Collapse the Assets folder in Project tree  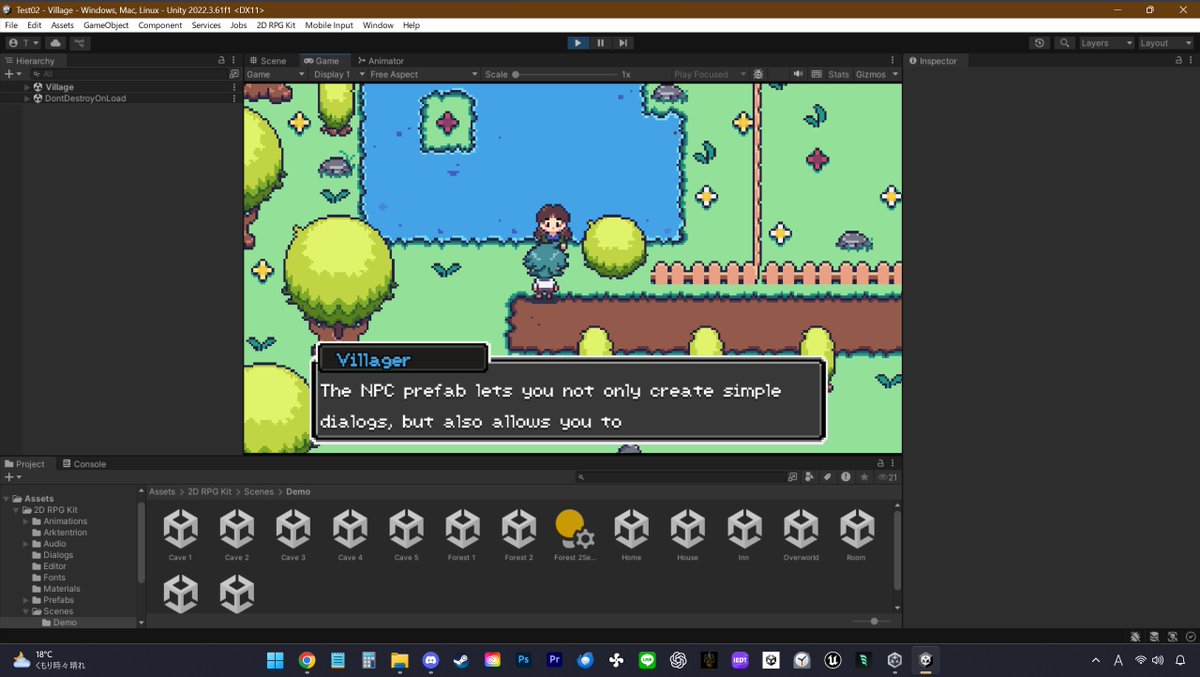click(x=6, y=498)
